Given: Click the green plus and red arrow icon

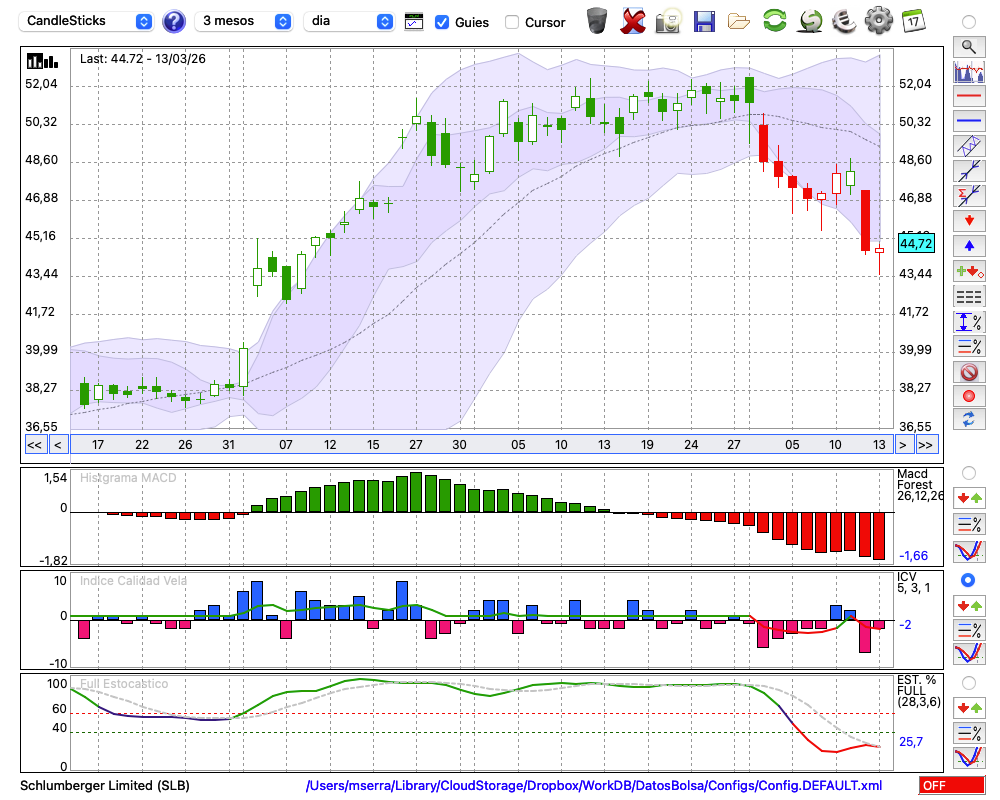Looking at the screenshot, I should click(x=969, y=271).
